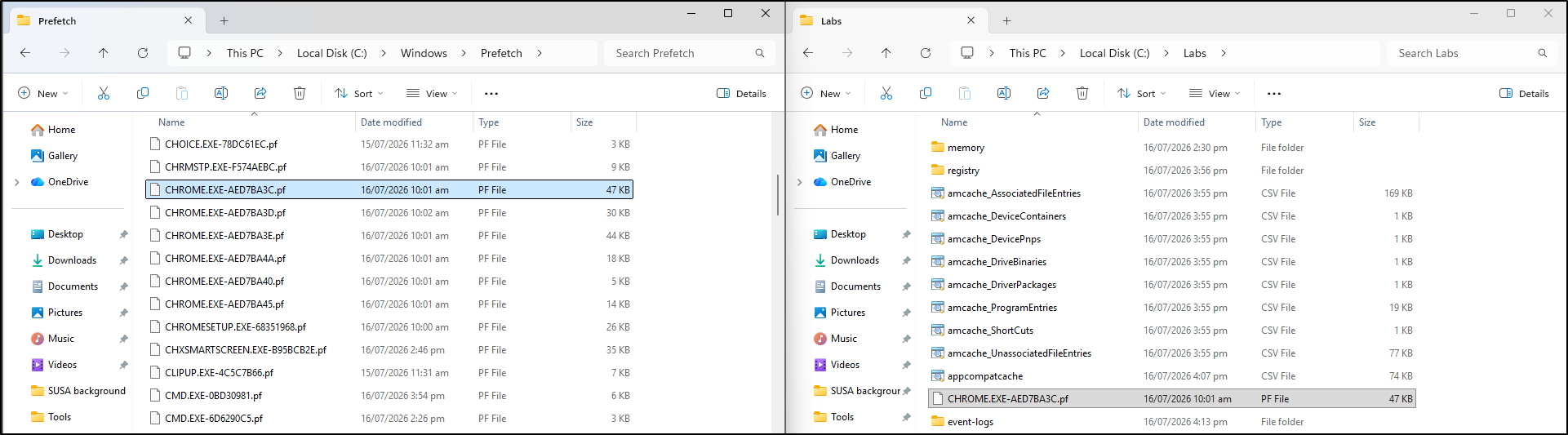This screenshot has height=435, width=1568.
Task: Click Delete trash icon in Labs window
Action: pyautogui.click(x=1082, y=93)
